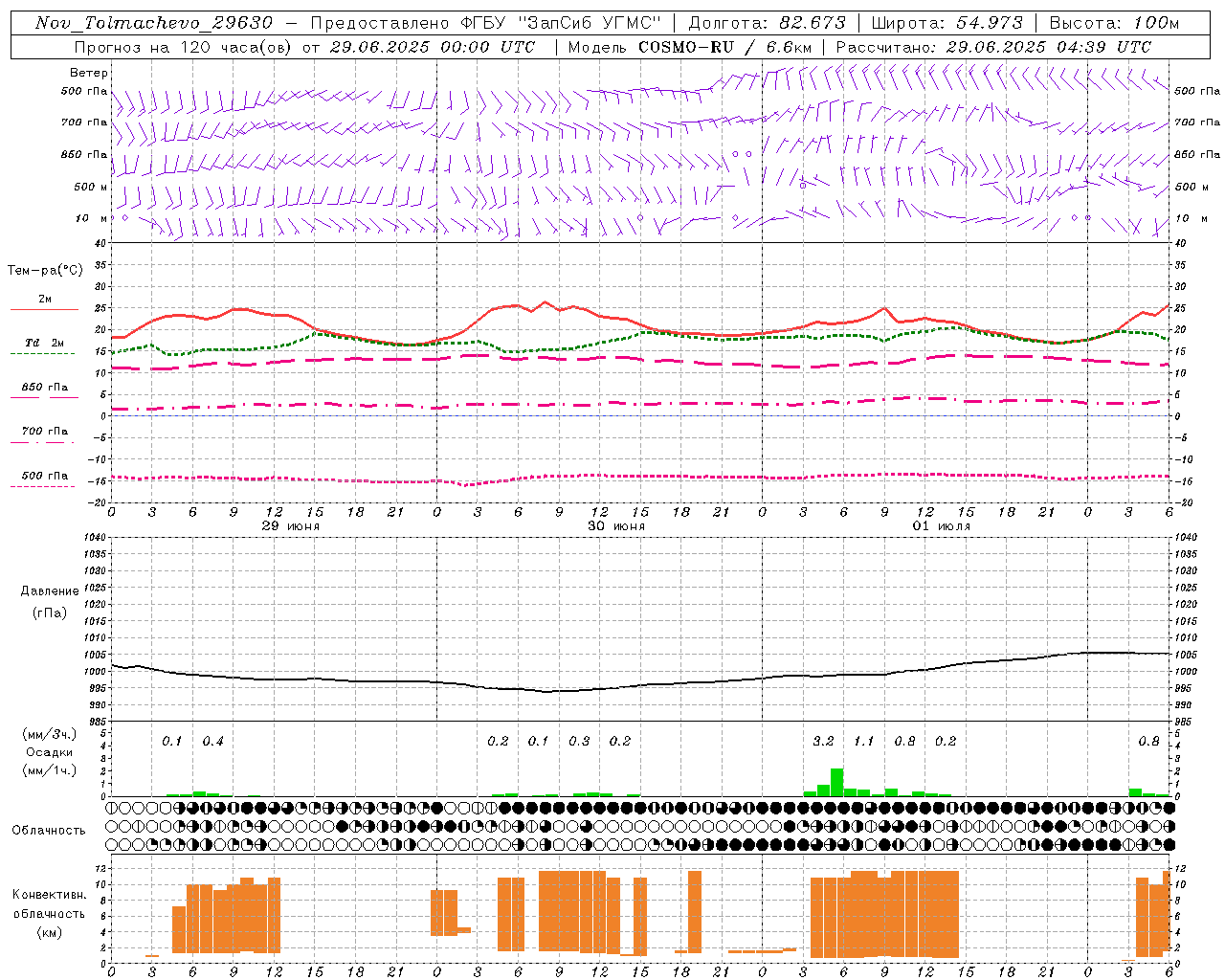Click the tallest green precipitation bar
Screen dimensions: 1225x980
[836, 782]
